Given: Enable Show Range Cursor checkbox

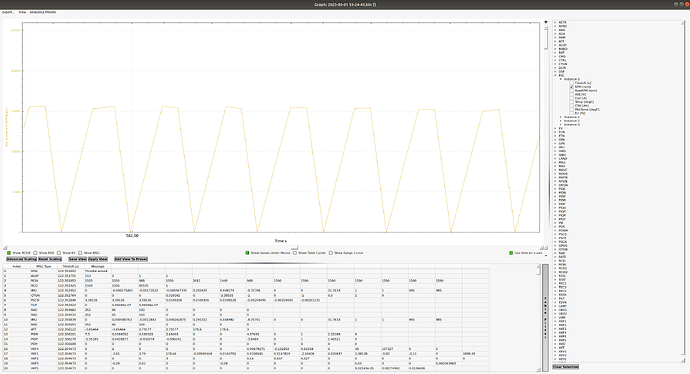Looking at the screenshot, I should (330, 253).
